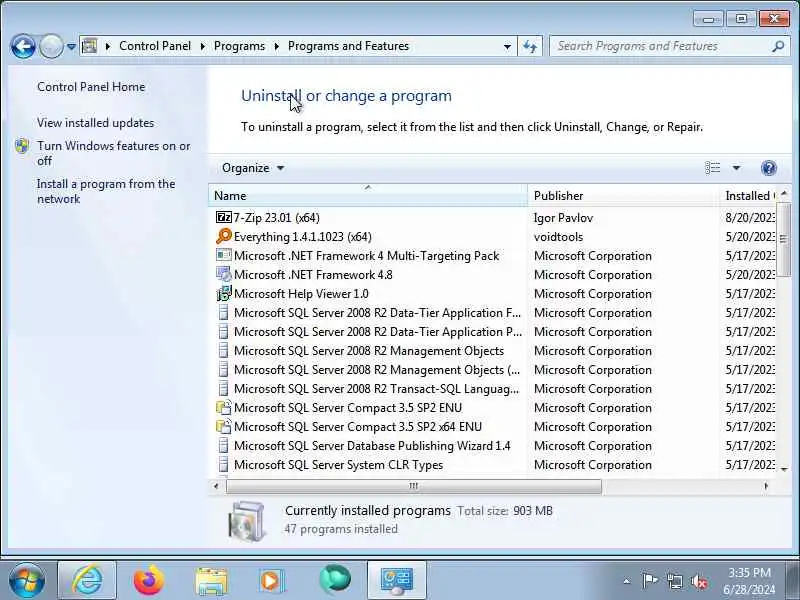The width and height of the screenshot is (800, 600).
Task: Click the horizontal scrollbar thumb
Action: 414,486
